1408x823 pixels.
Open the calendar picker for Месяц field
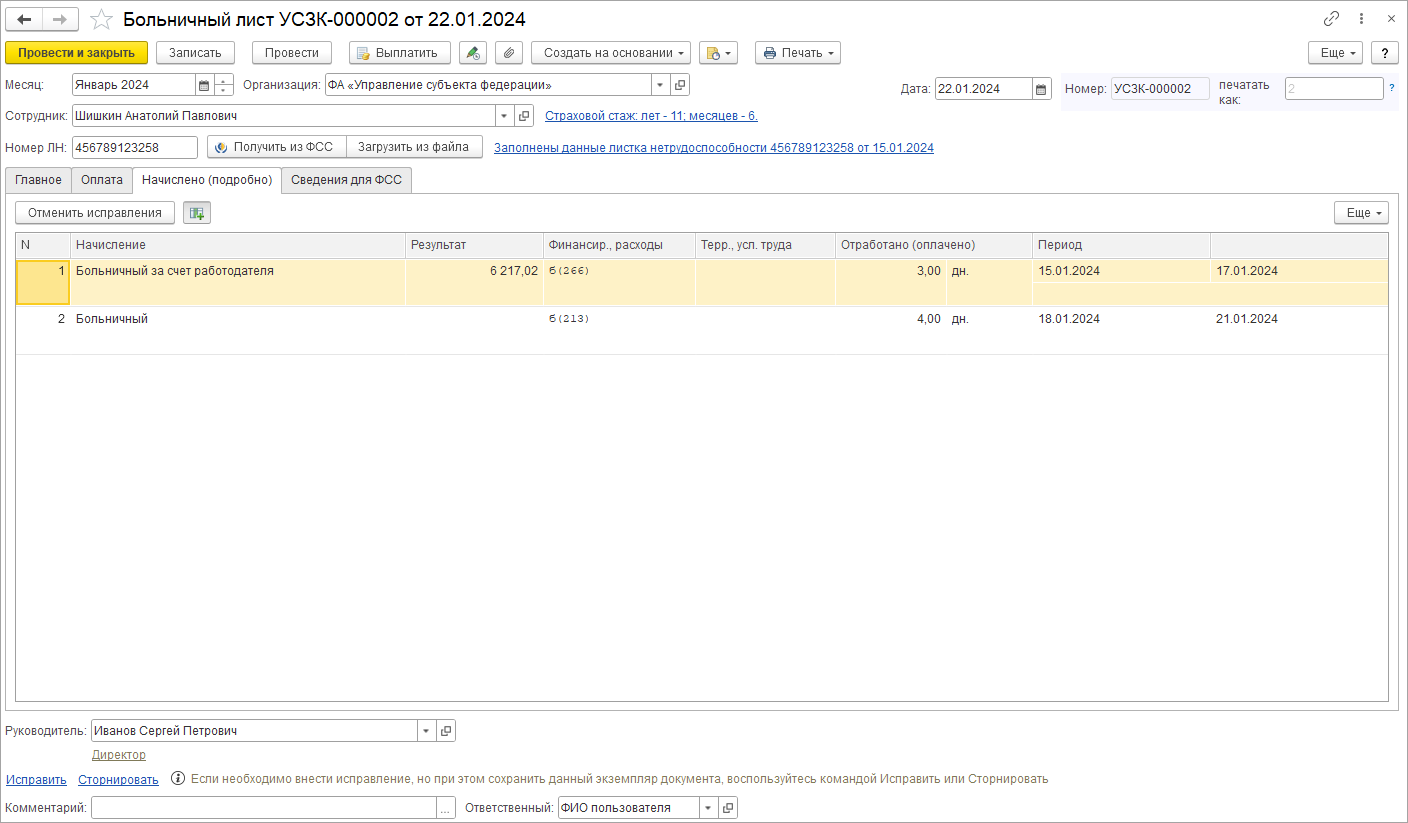[x=204, y=86]
